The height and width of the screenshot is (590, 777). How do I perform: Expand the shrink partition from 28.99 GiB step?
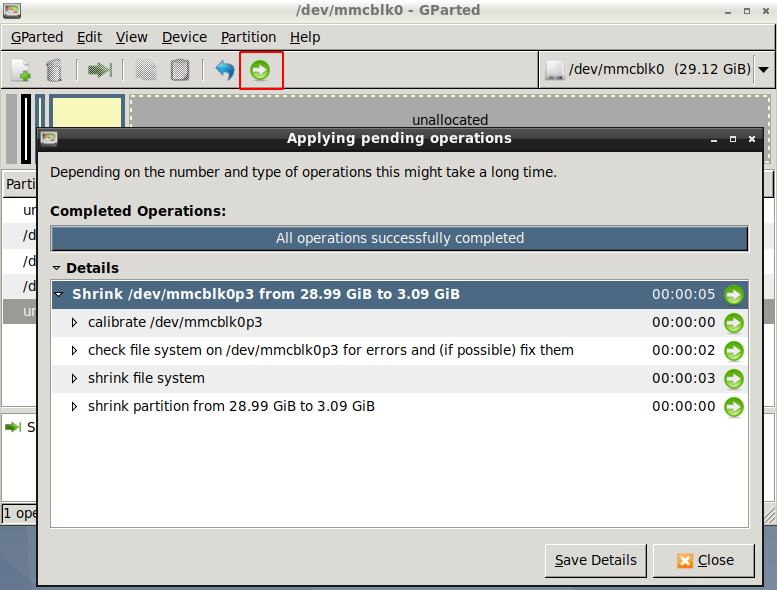coord(74,407)
